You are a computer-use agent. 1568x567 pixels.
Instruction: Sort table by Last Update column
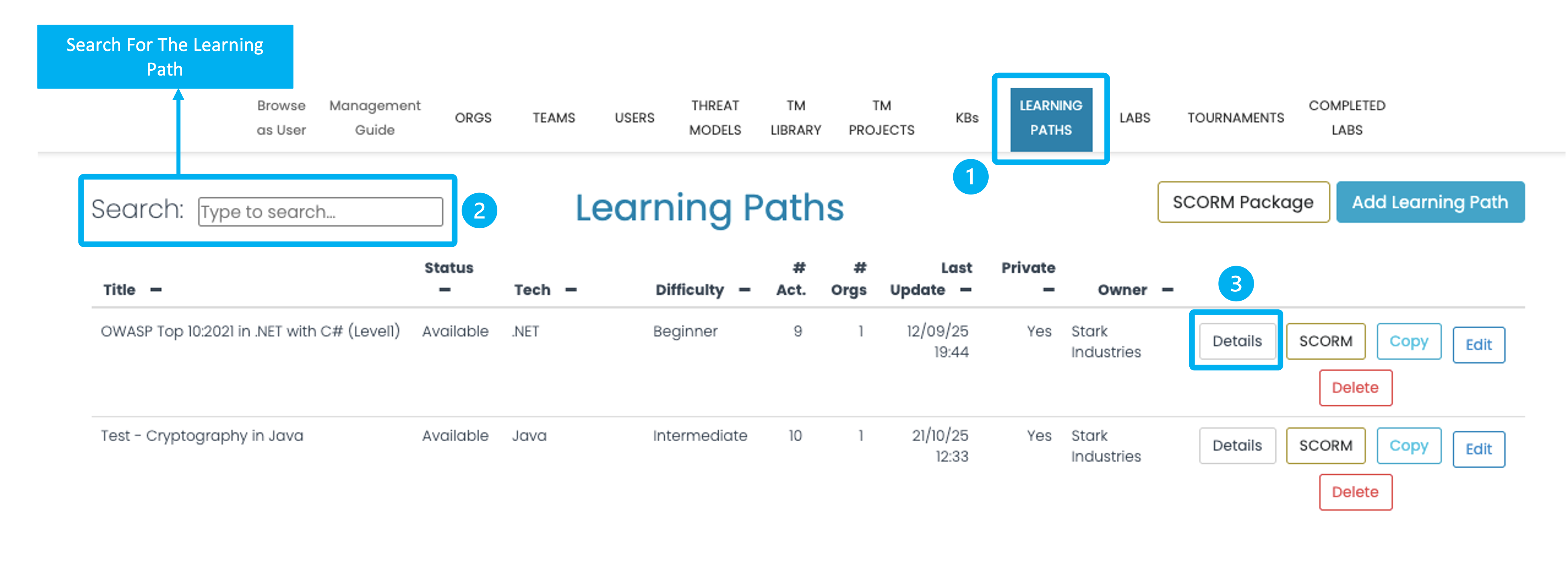pyautogui.click(x=965, y=290)
